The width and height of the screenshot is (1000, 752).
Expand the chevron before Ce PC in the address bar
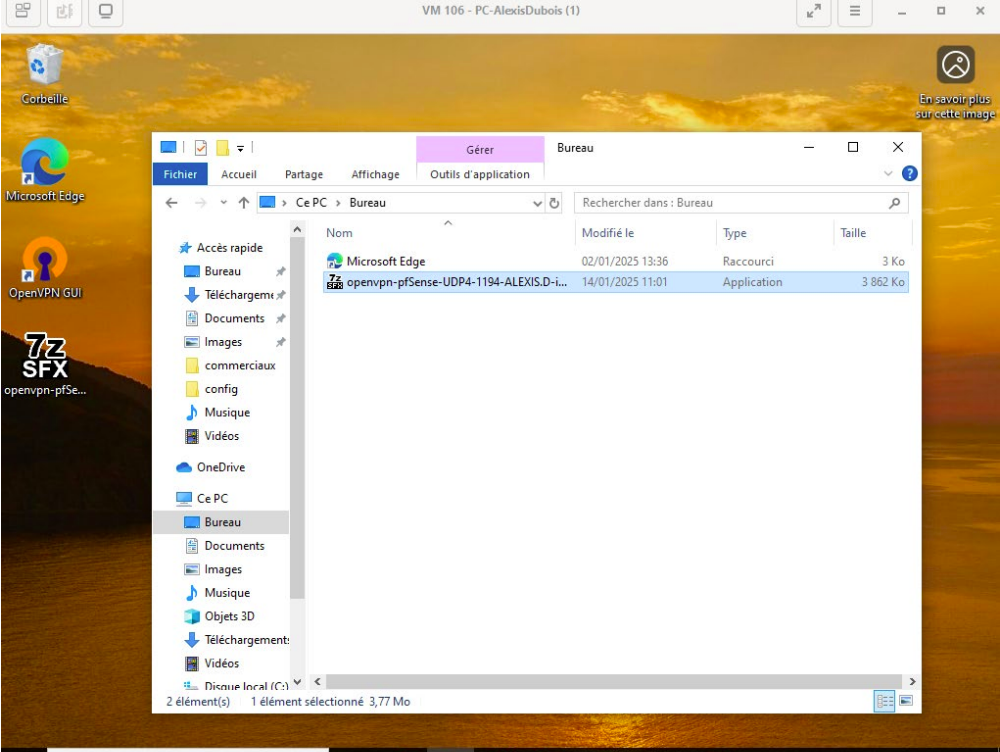tap(284, 203)
